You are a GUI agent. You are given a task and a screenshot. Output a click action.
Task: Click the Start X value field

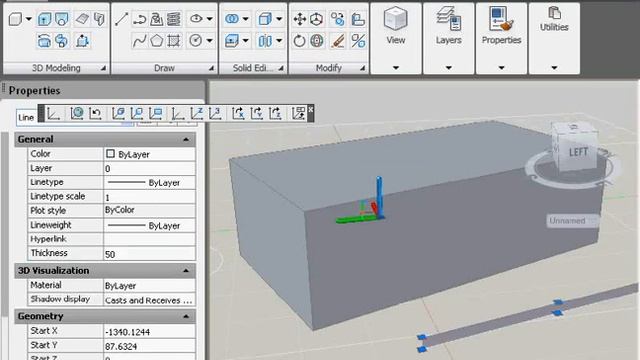pos(149,331)
